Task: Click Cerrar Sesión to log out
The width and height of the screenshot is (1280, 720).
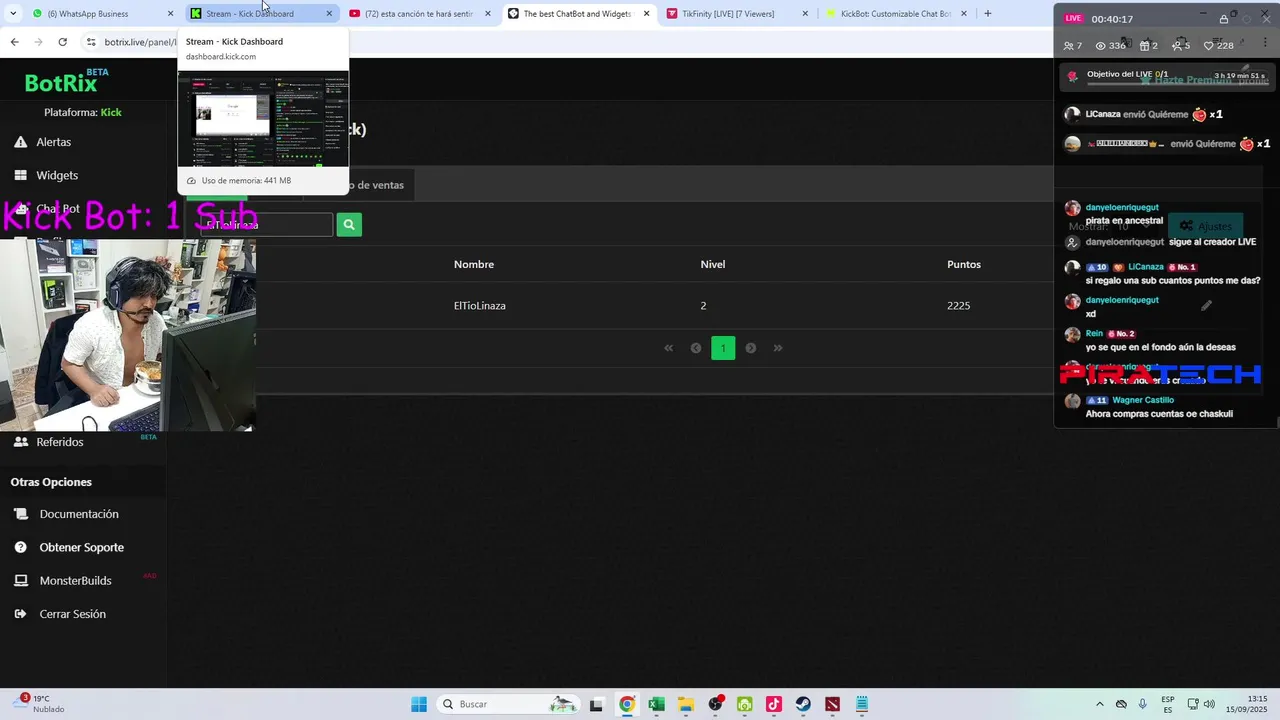Action: point(73,614)
